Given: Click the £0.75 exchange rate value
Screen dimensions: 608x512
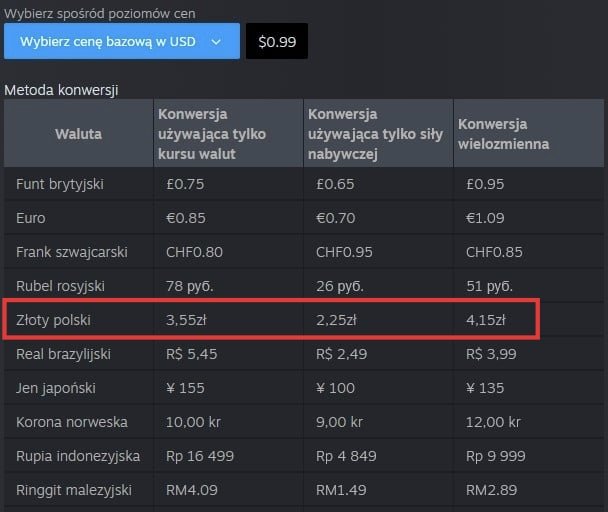Looking at the screenshot, I should click(185, 184).
